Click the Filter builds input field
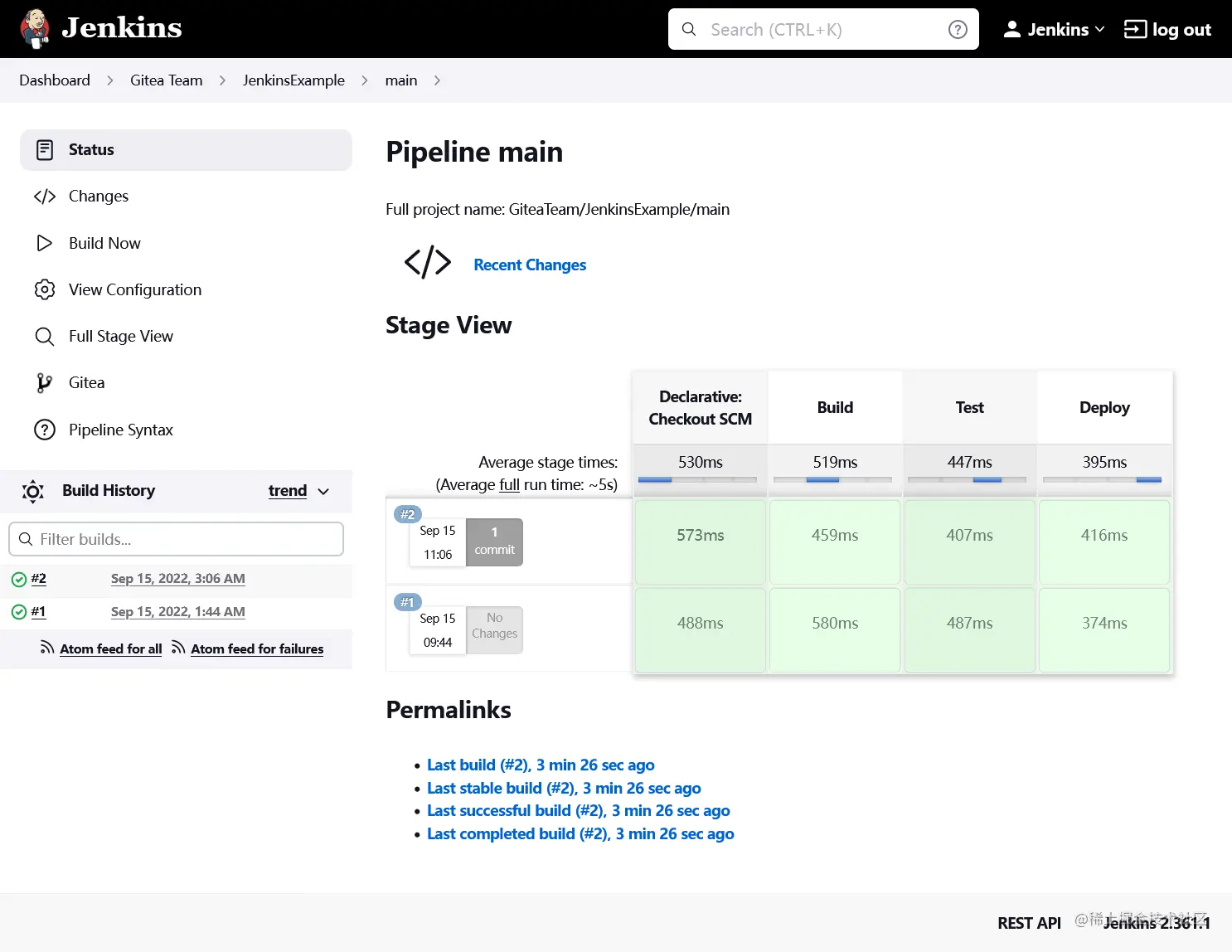The height and width of the screenshot is (952, 1232). (176, 539)
